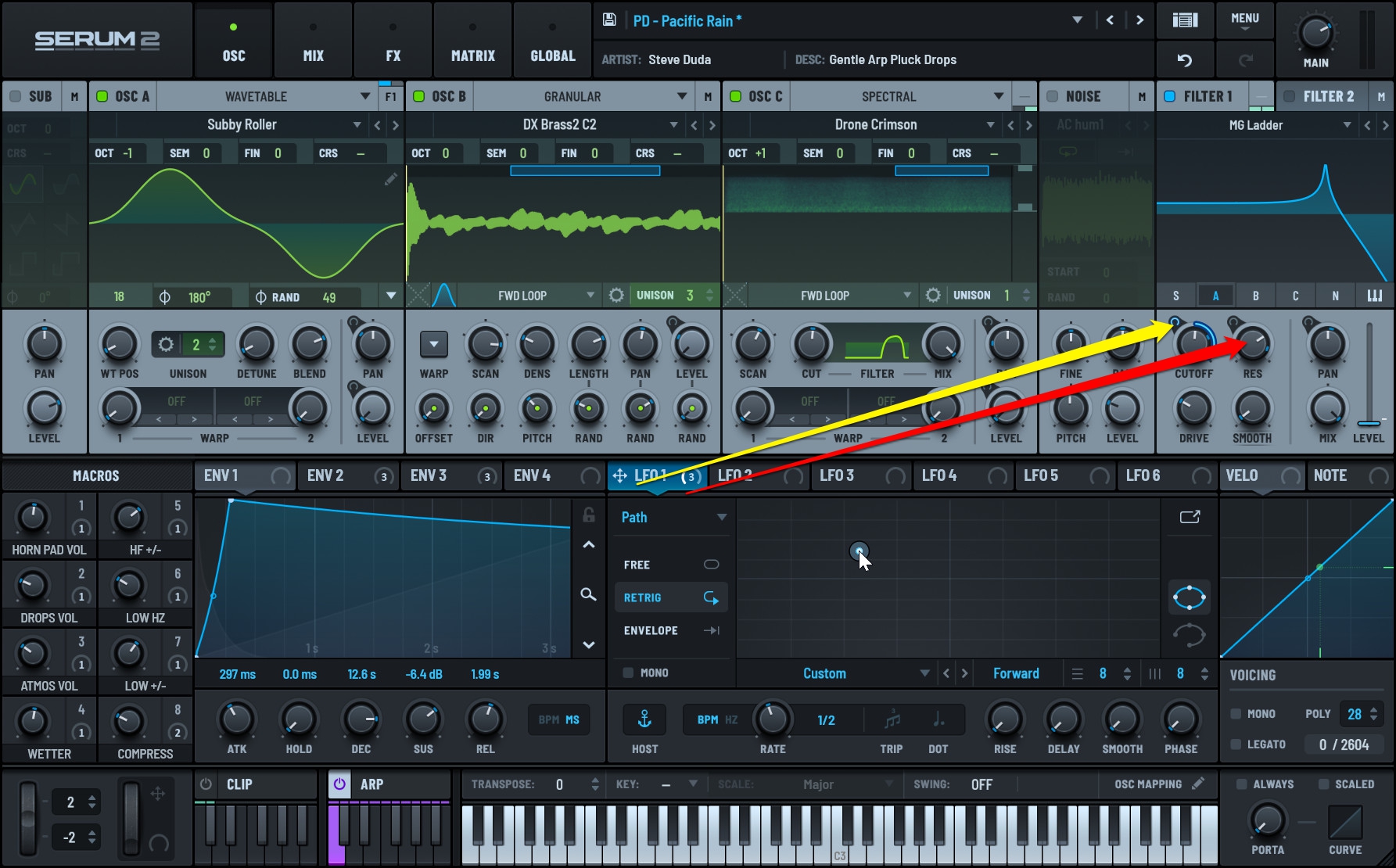Open the GLOBAL tab
Screen dimensions: 1396x868
552,41
